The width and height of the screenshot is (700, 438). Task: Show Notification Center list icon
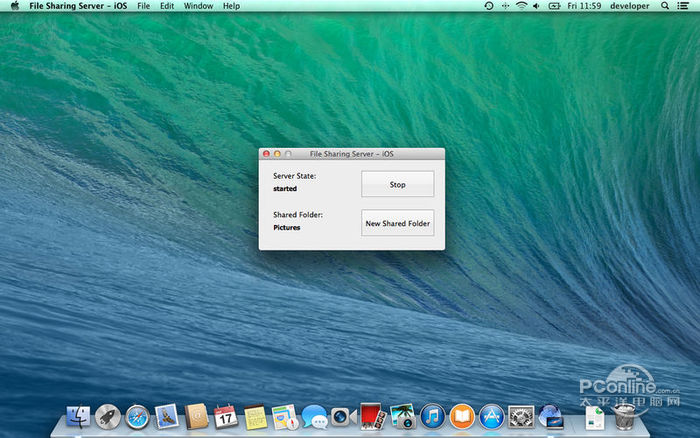tap(685, 6)
